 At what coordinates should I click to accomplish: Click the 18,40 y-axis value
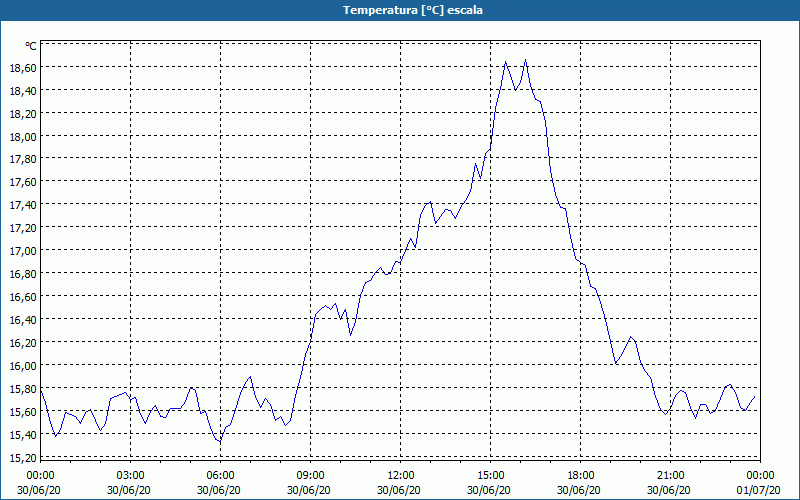pos(23,90)
